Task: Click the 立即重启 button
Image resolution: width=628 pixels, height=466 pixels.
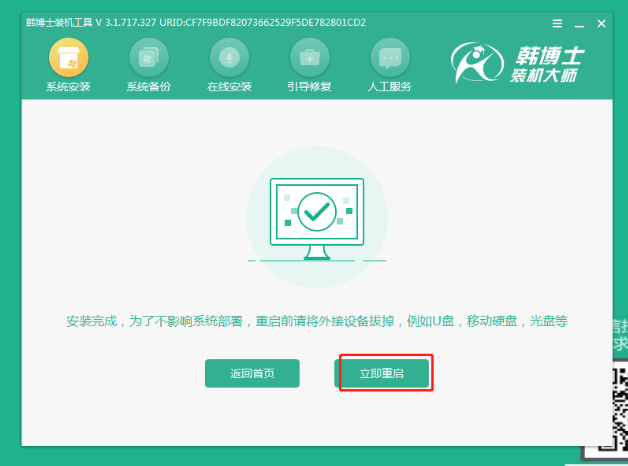Action: (381, 373)
